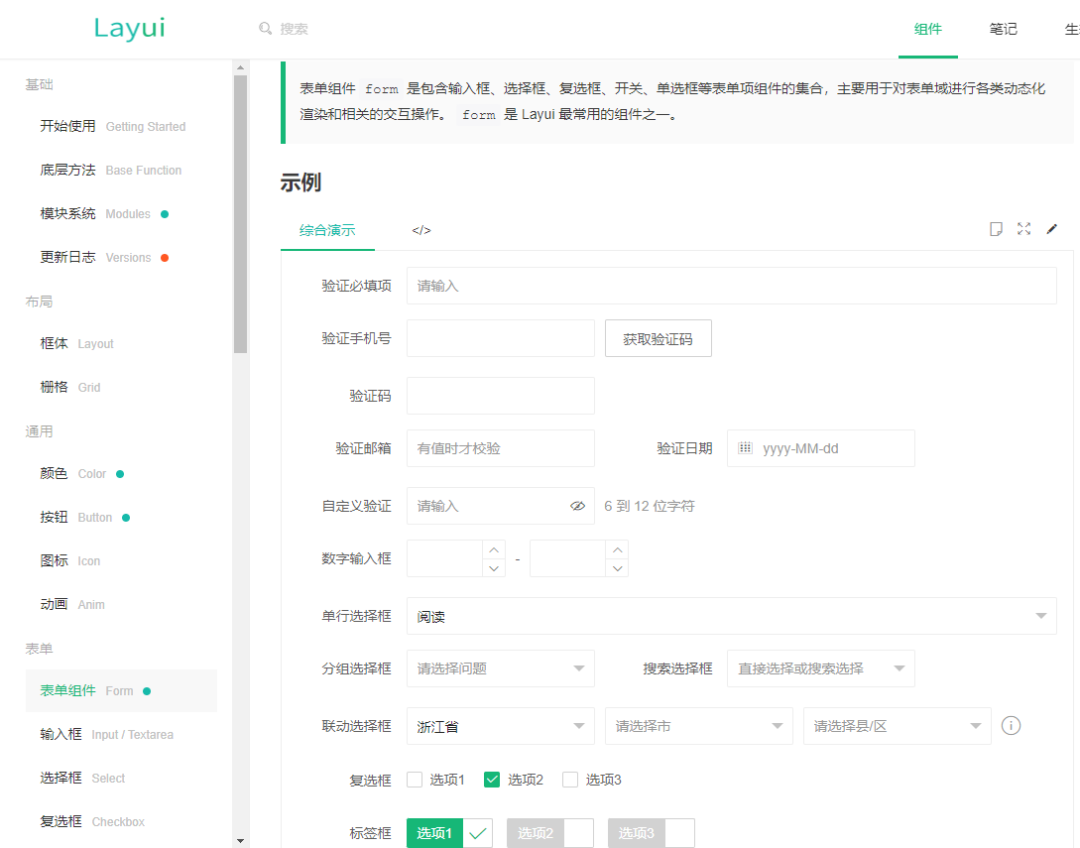Toggle password visibility eye icon
This screenshot has width=1080, height=848.
(x=577, y=506)
